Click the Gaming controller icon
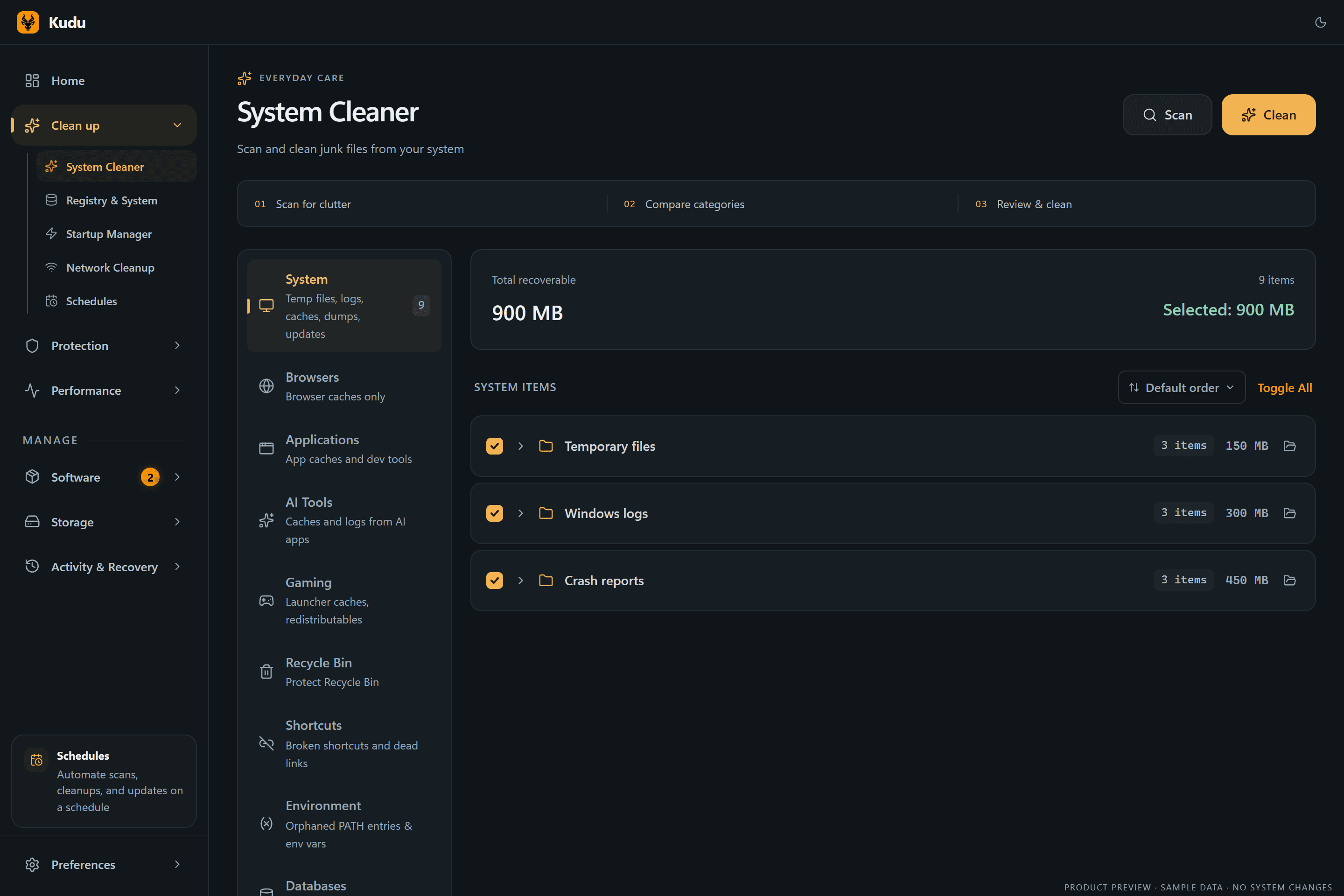The width and height of the screenshot is (1344, 896). click(x=266, y=601)
